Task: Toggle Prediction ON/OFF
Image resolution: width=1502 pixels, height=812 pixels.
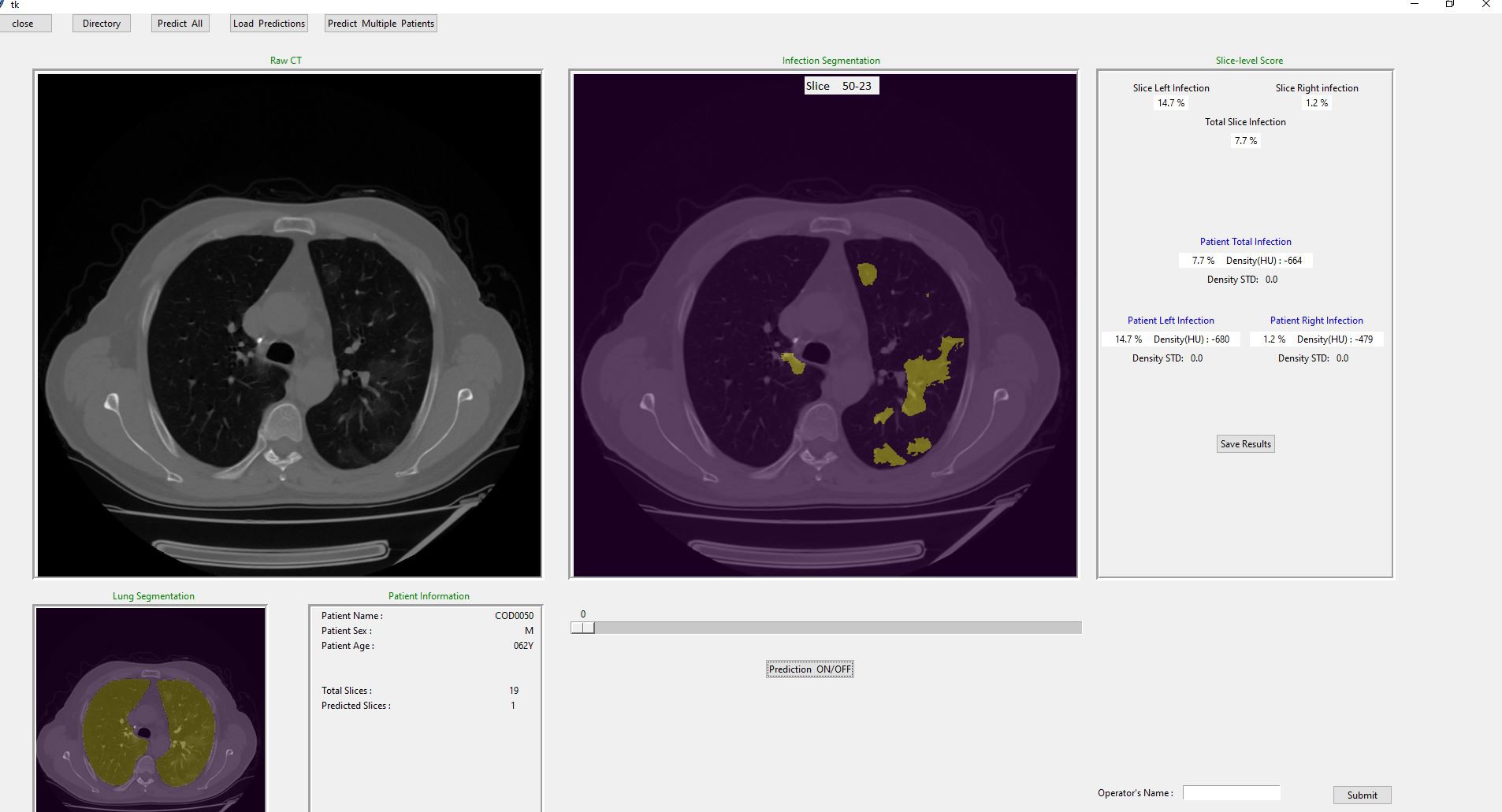Action: tap(809, 669)
